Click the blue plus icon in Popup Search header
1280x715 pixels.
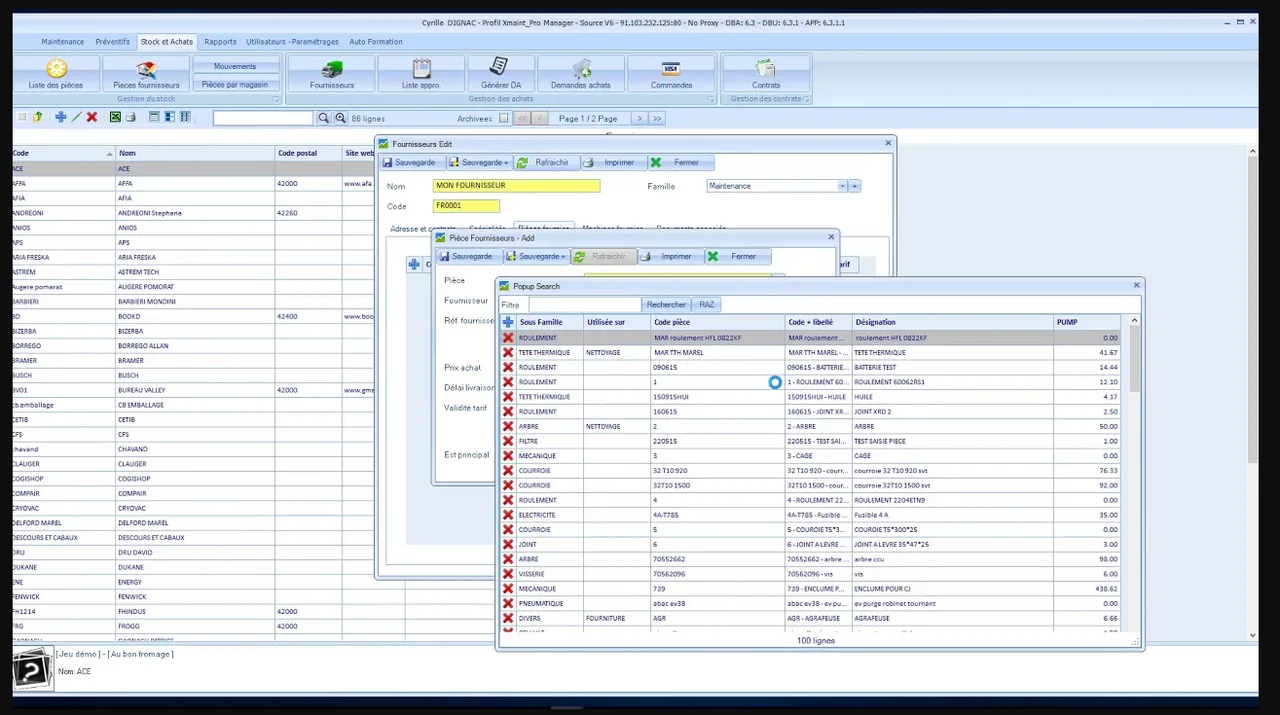click(x=508, y=322)
